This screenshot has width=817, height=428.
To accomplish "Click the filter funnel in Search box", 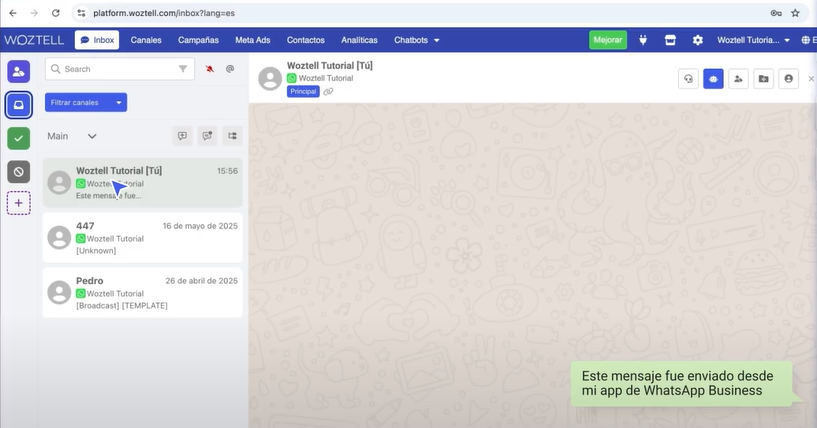I will click(183, 69).
